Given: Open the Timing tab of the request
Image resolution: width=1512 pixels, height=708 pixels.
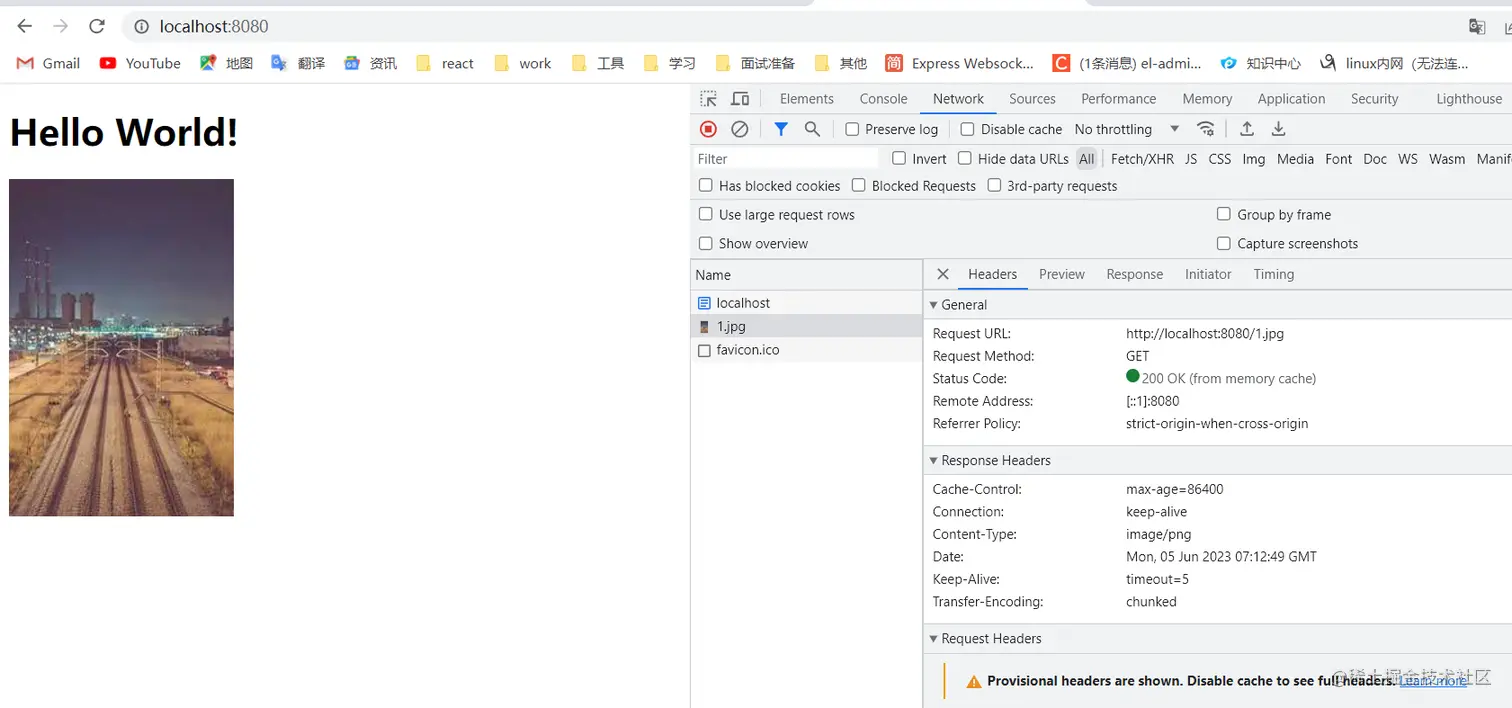Looking at the screenshot, I should pyautogui.click(x=1273, y=274).
